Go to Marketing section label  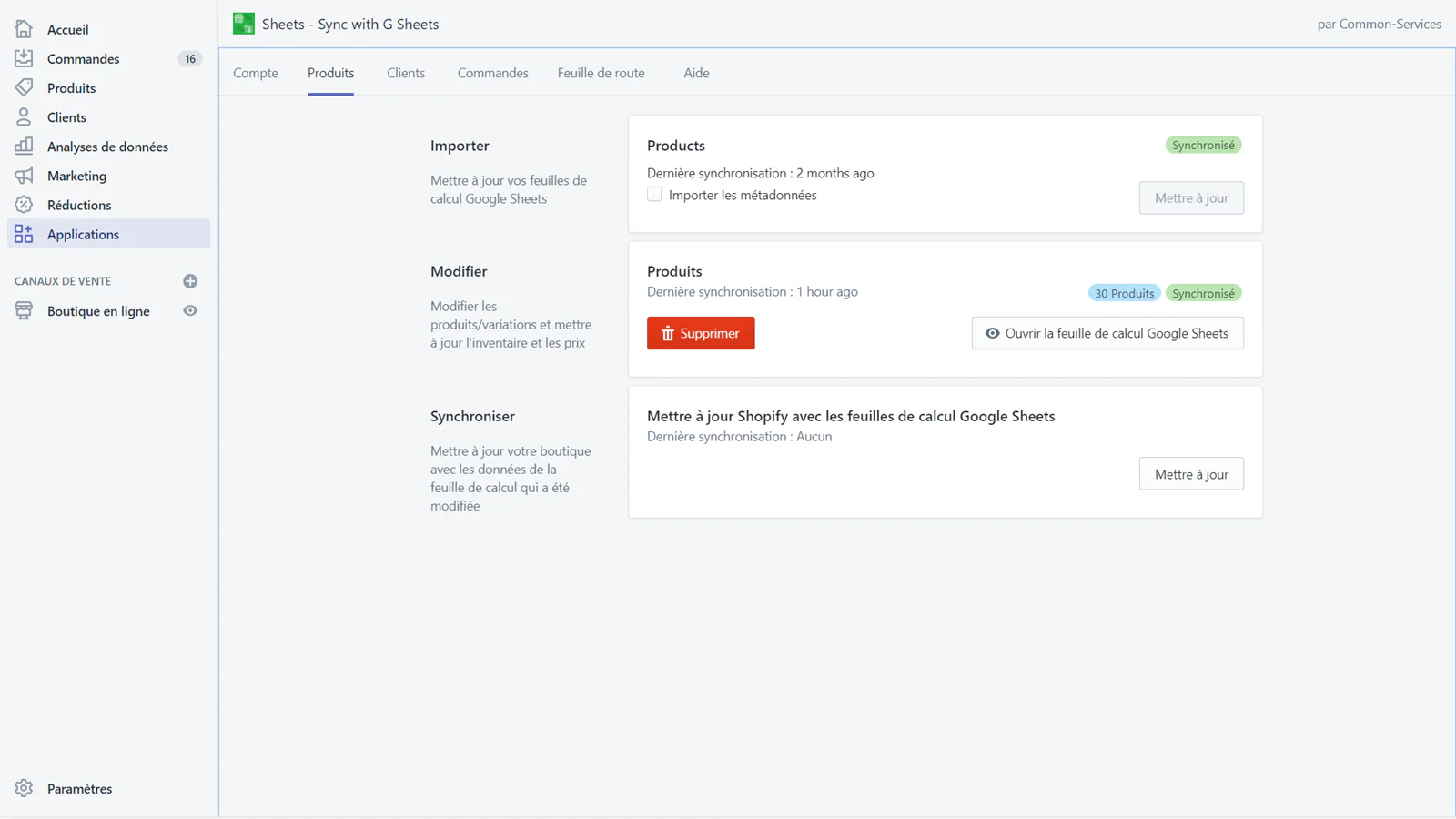77,176
